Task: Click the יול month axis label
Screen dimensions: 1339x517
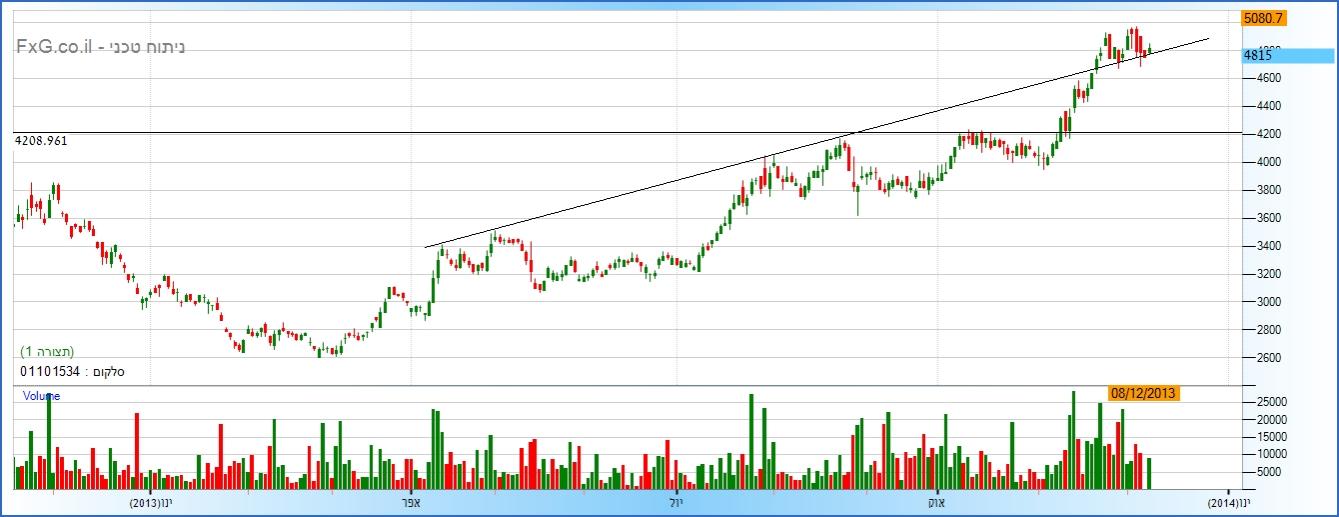Action: [676, 502]
